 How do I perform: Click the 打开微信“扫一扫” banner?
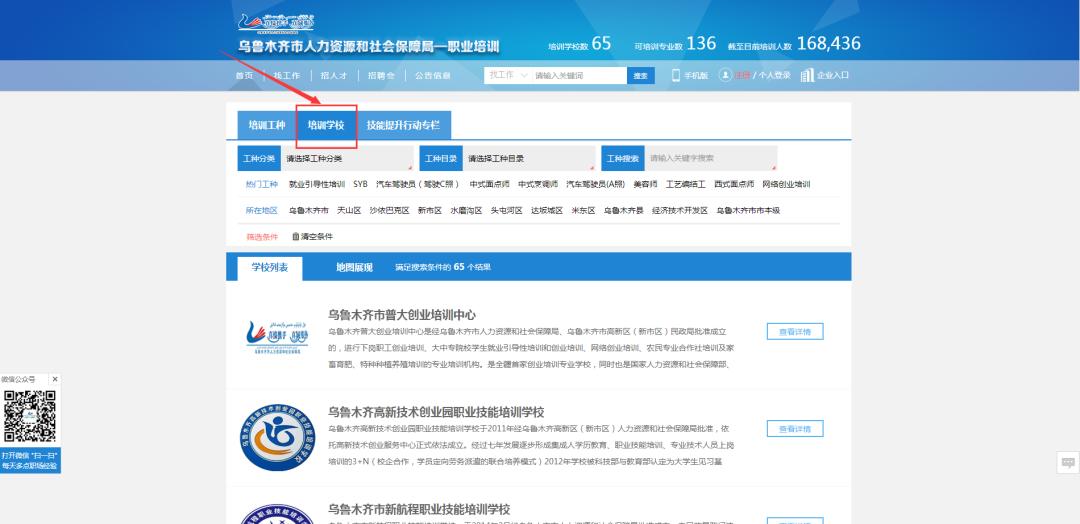coord(30,461)
